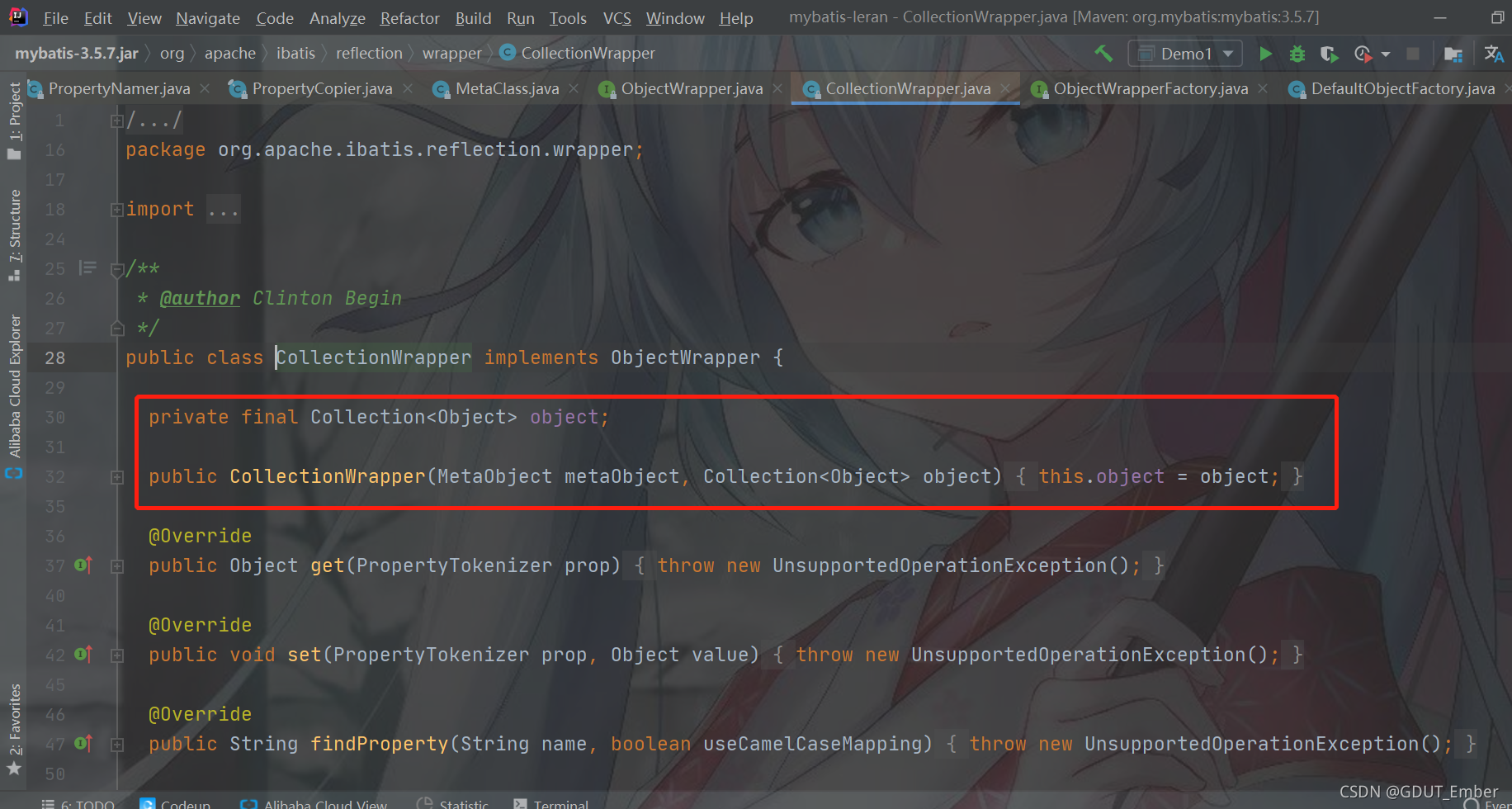Open the Alibaba Cloud Explorer panel

coord(14,395)
